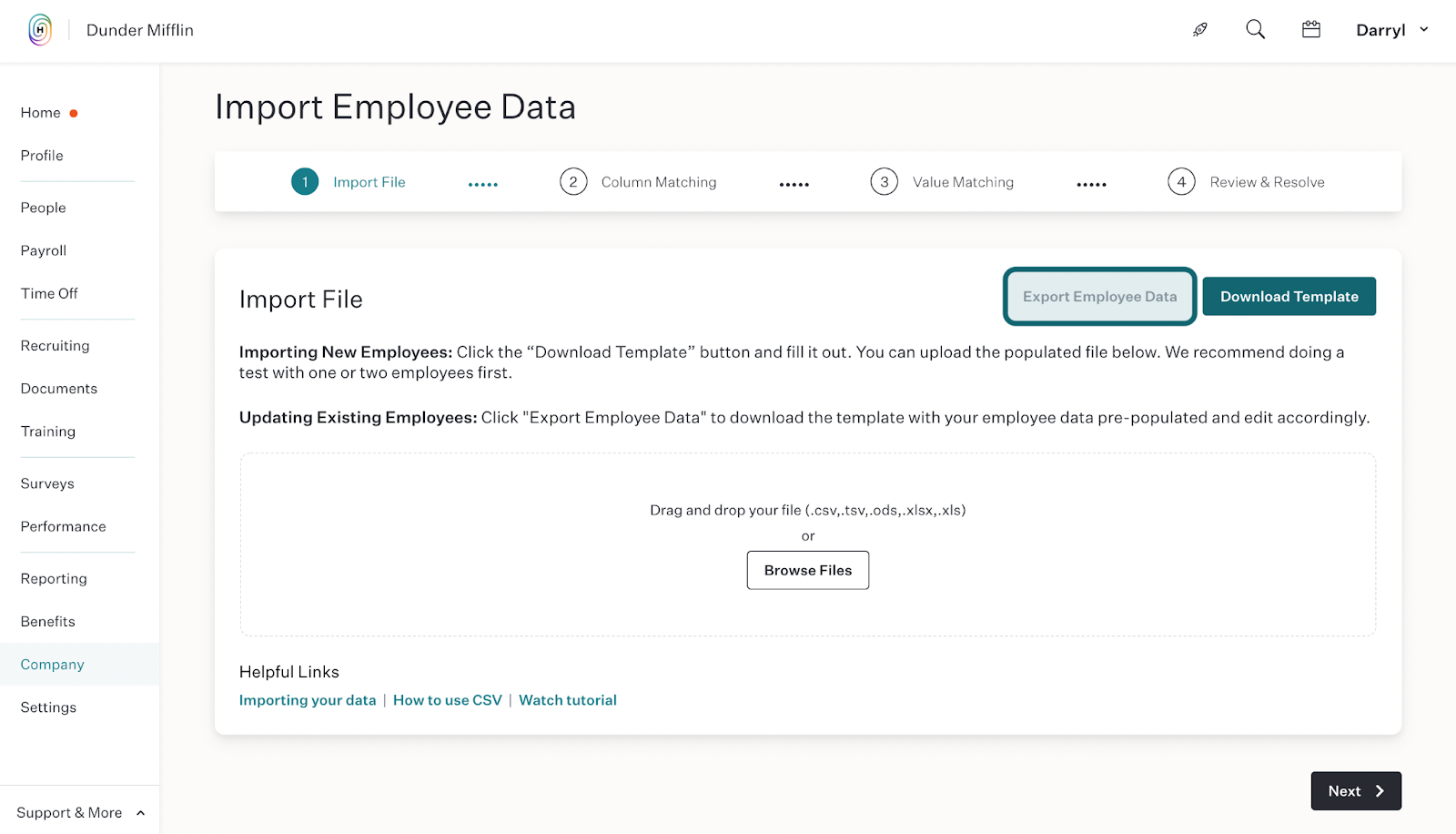1456x834 pixels.
Task: Click the Dunder Mifflin company name
Action: point(140,30)
